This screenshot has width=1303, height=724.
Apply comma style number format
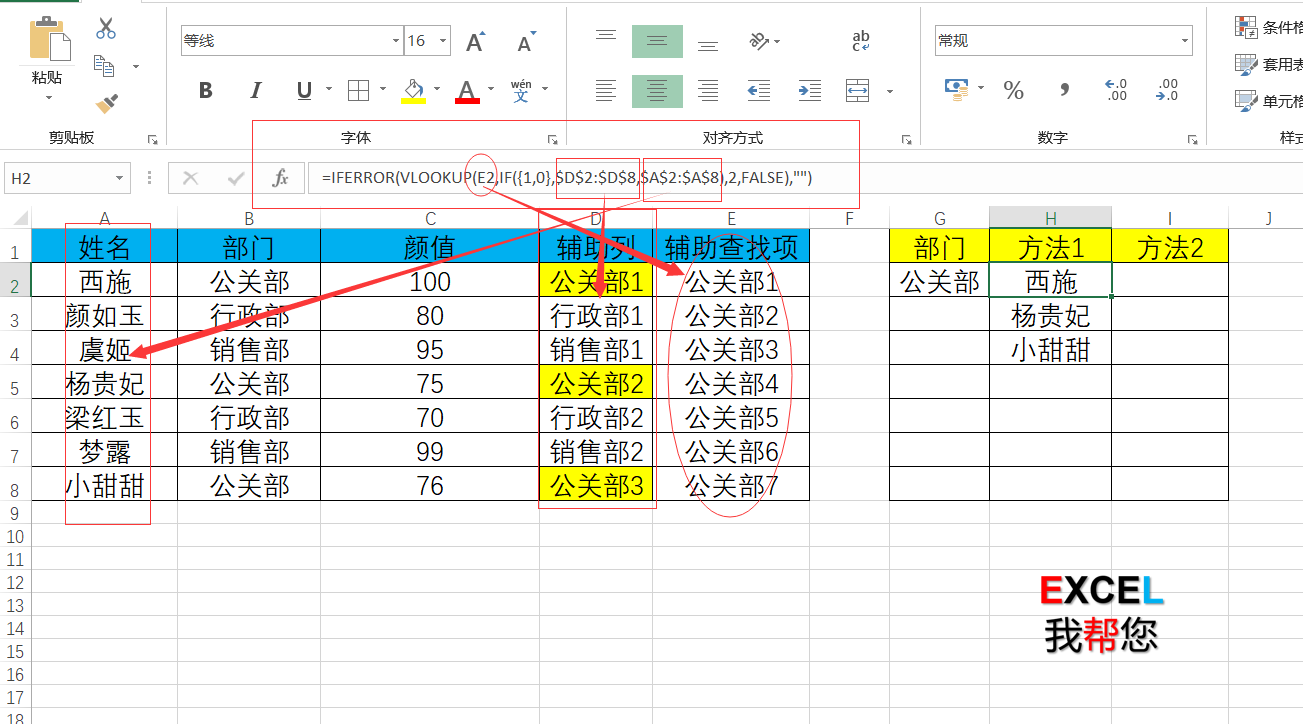click(x=1065, y=91)
